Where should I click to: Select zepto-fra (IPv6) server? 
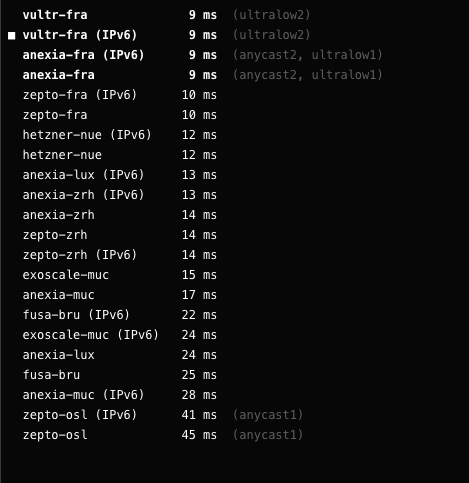tap(120, 95)
